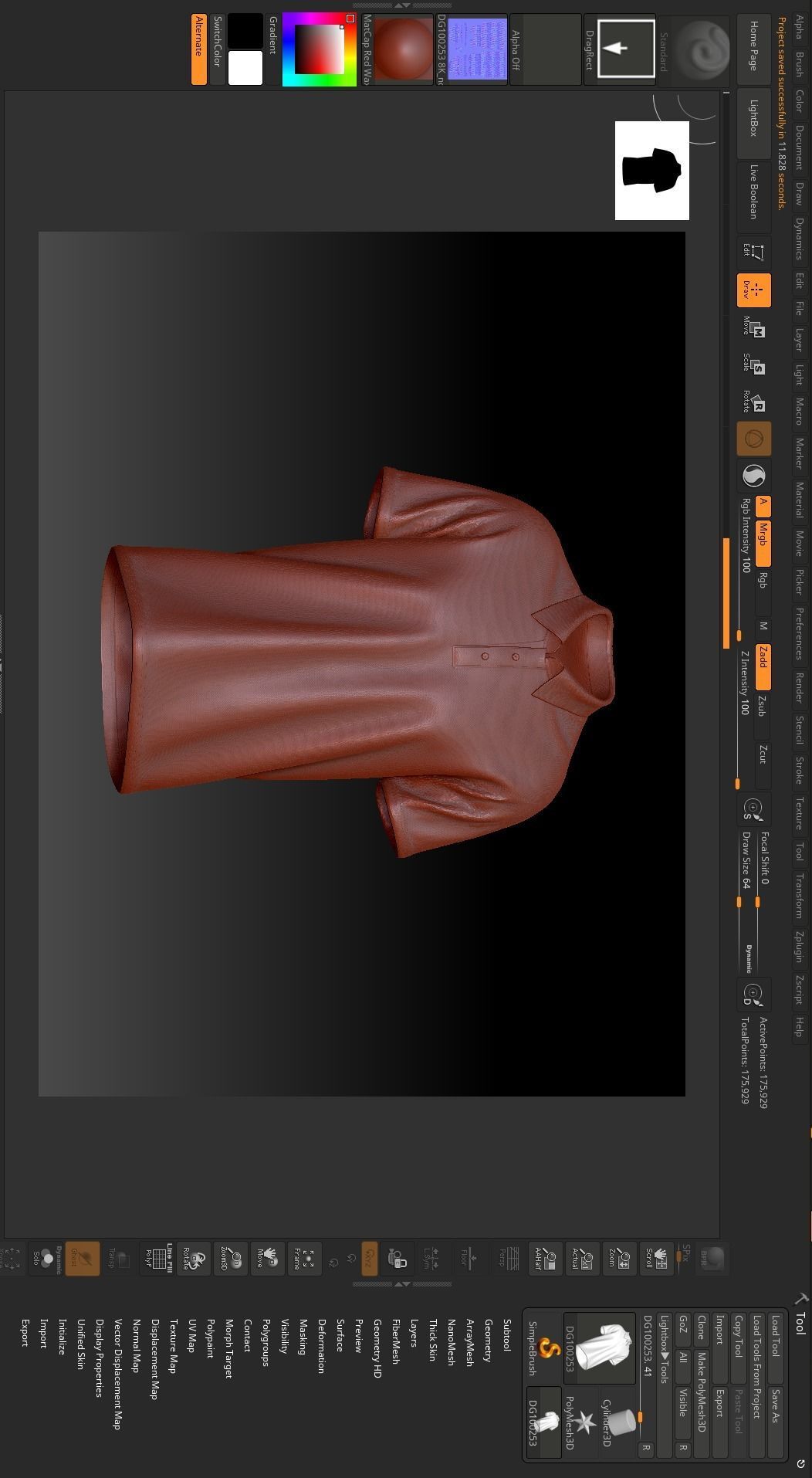Toggle Line Fill PolyF display
The image size is (812, 1478).
coord(157,1259)
